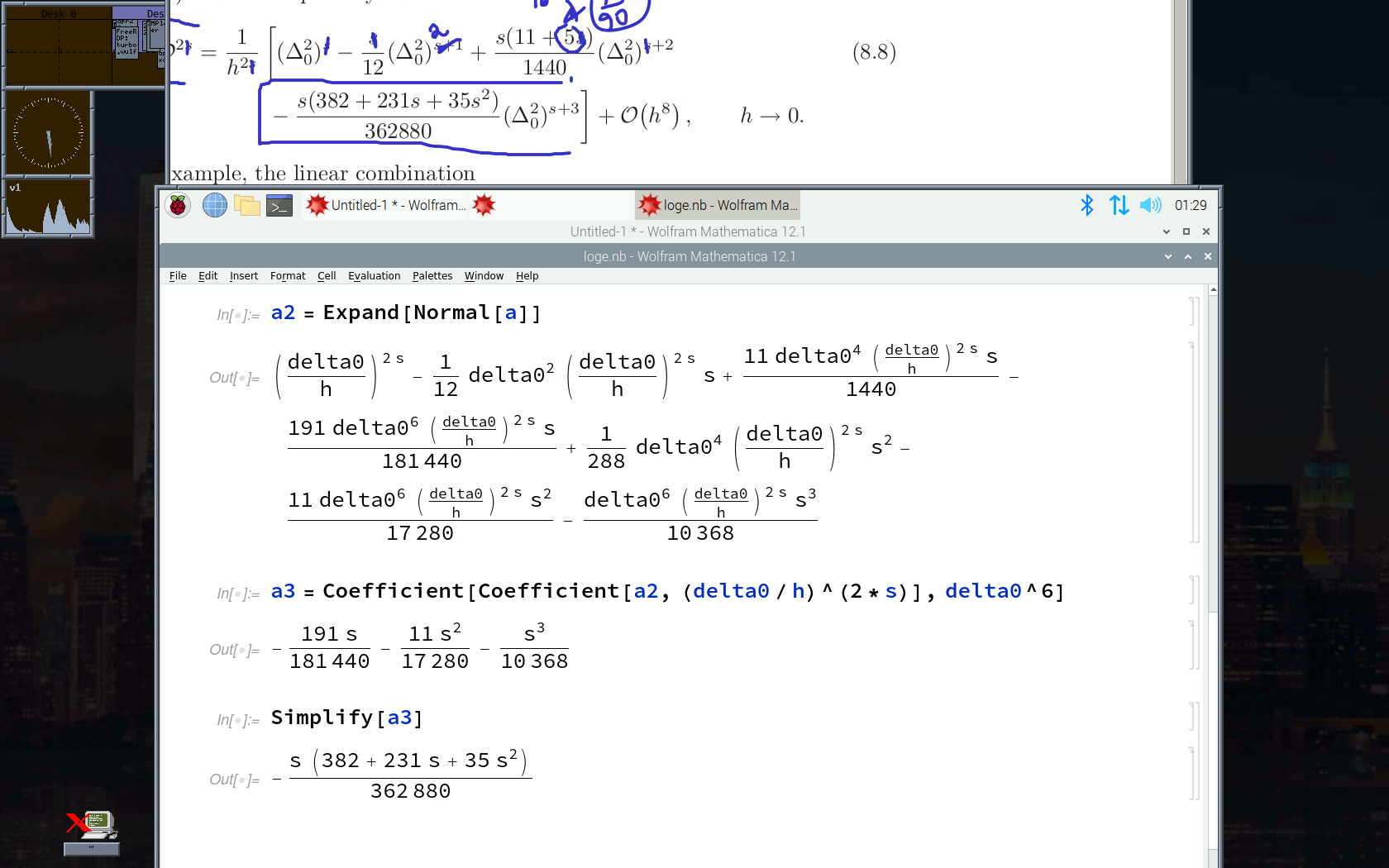Select cell bracket of Simplify[a3] input

pos(1195,717)
